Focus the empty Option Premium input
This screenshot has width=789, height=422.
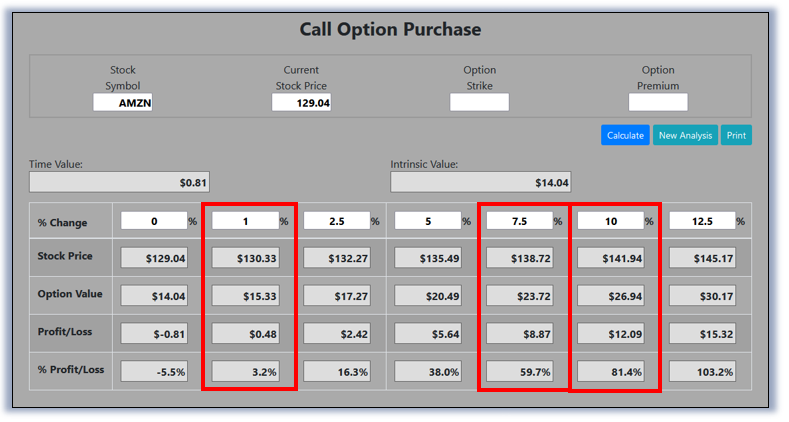(658, 102)
